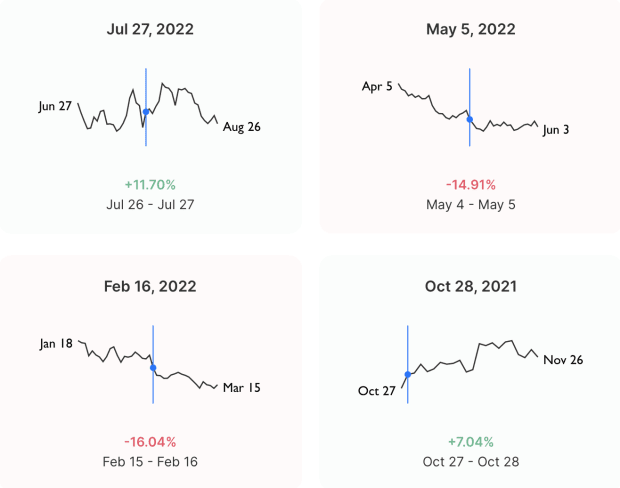
Task: Click the +11.70% gain value
Action: (x=150, y=185)
